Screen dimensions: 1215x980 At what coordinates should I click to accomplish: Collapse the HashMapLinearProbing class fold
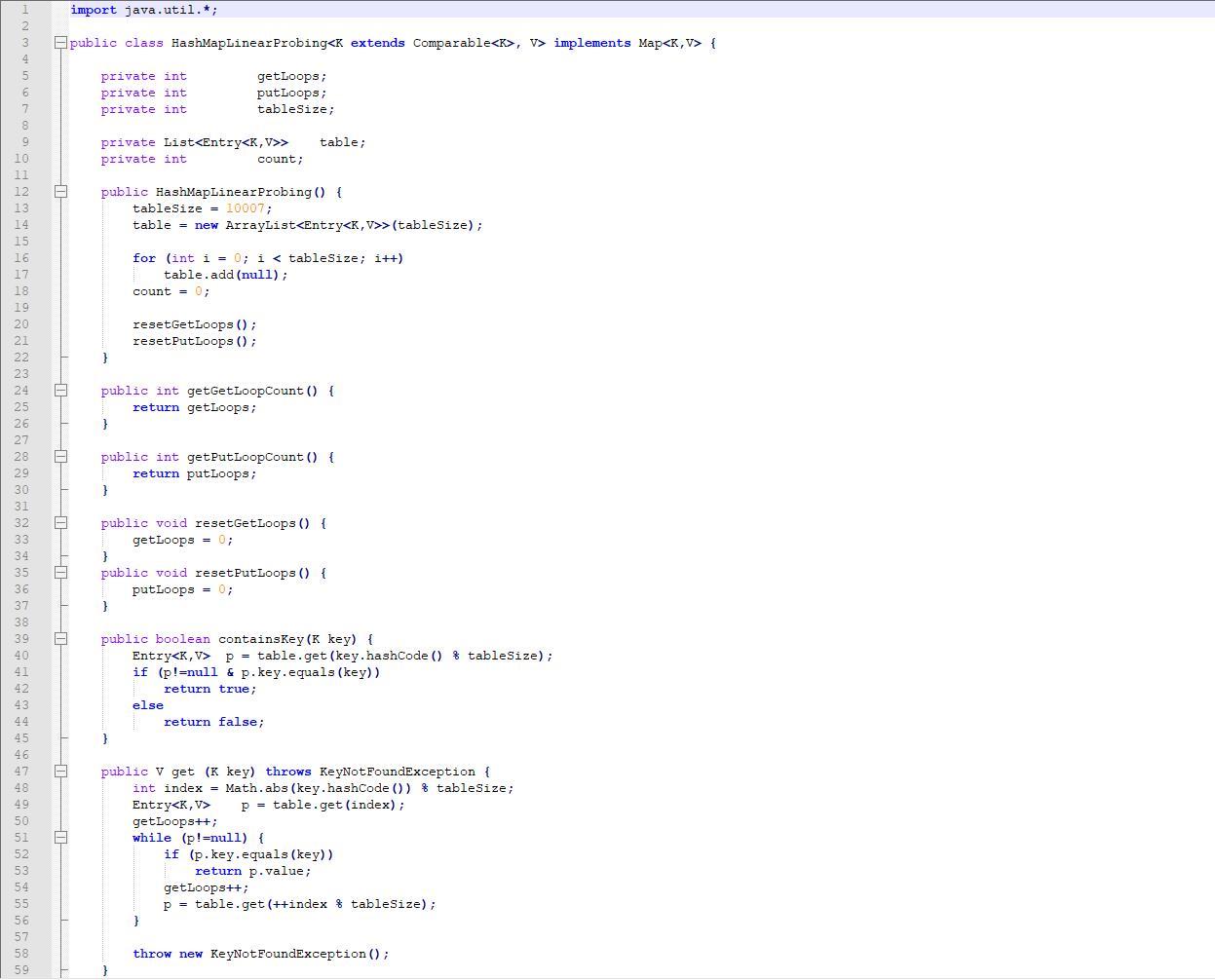(x=60, y=43)
